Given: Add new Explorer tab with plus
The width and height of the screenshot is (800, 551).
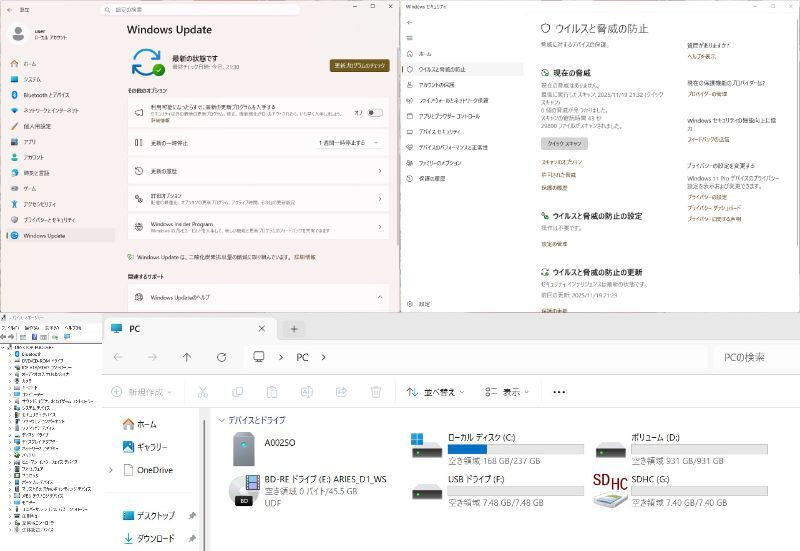Looking at the screenshot, I should pos(294,329).
